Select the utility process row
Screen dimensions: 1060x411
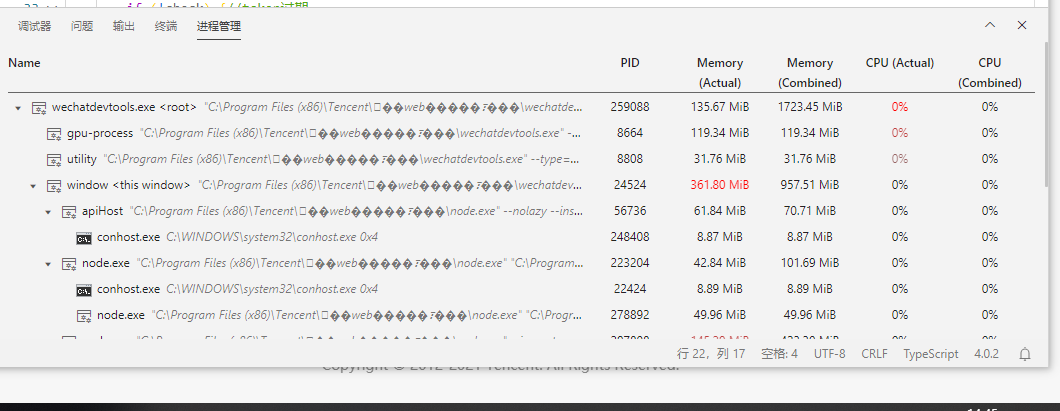pos(521,159)
